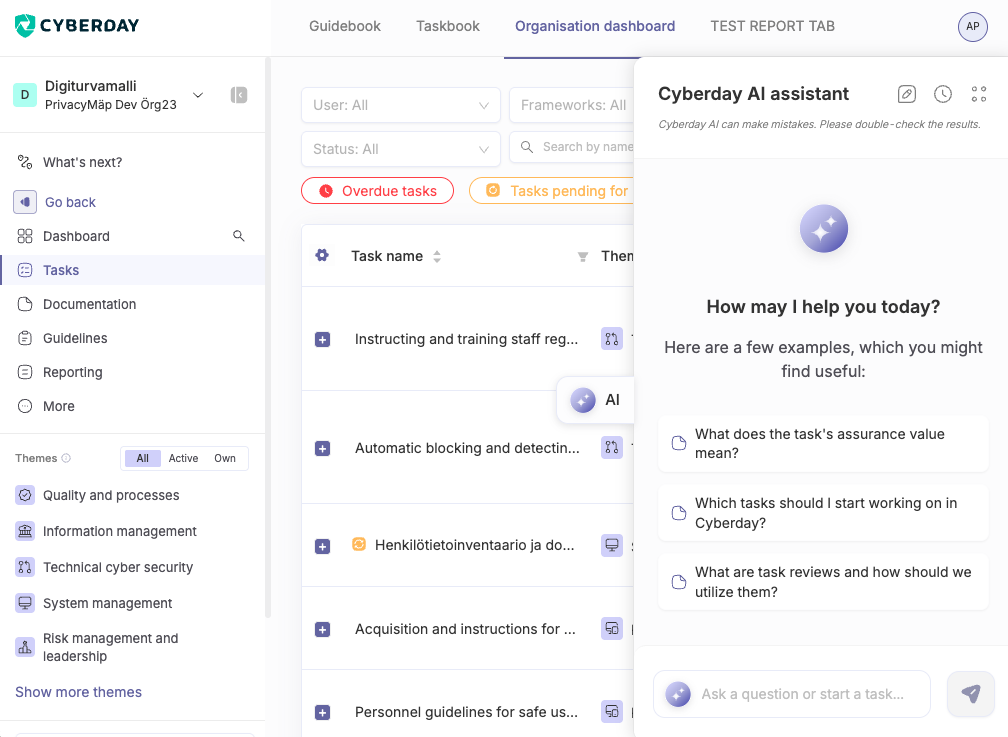Click Risk management and leadership theme icon
Viewport: 1008px width, 737px height.
(x=25, y=647)
